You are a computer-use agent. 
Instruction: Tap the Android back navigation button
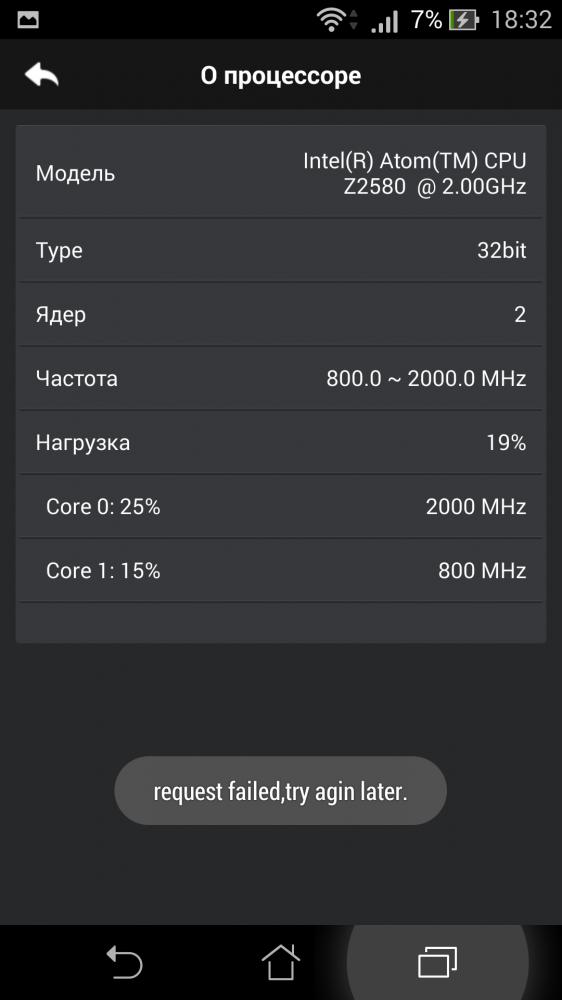(124, 962)
